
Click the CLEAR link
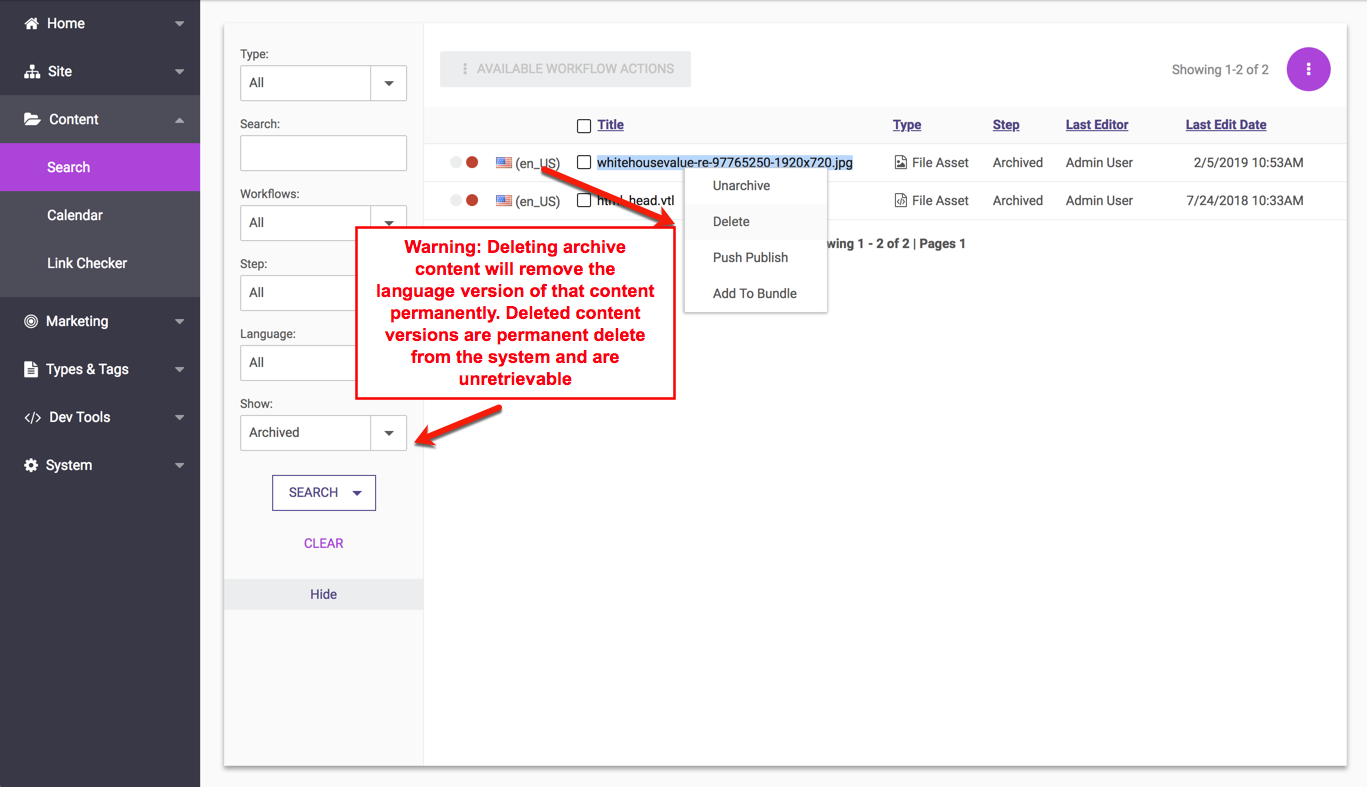click(x=323, y=543)
